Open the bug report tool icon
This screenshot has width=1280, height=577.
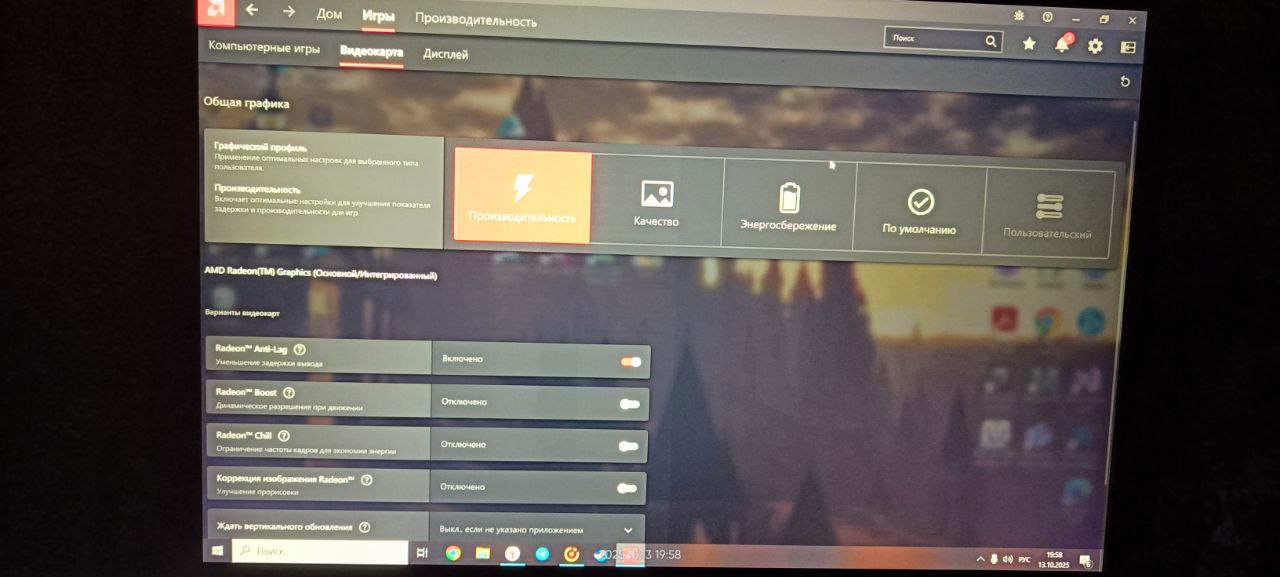[x=1019, y=16]
